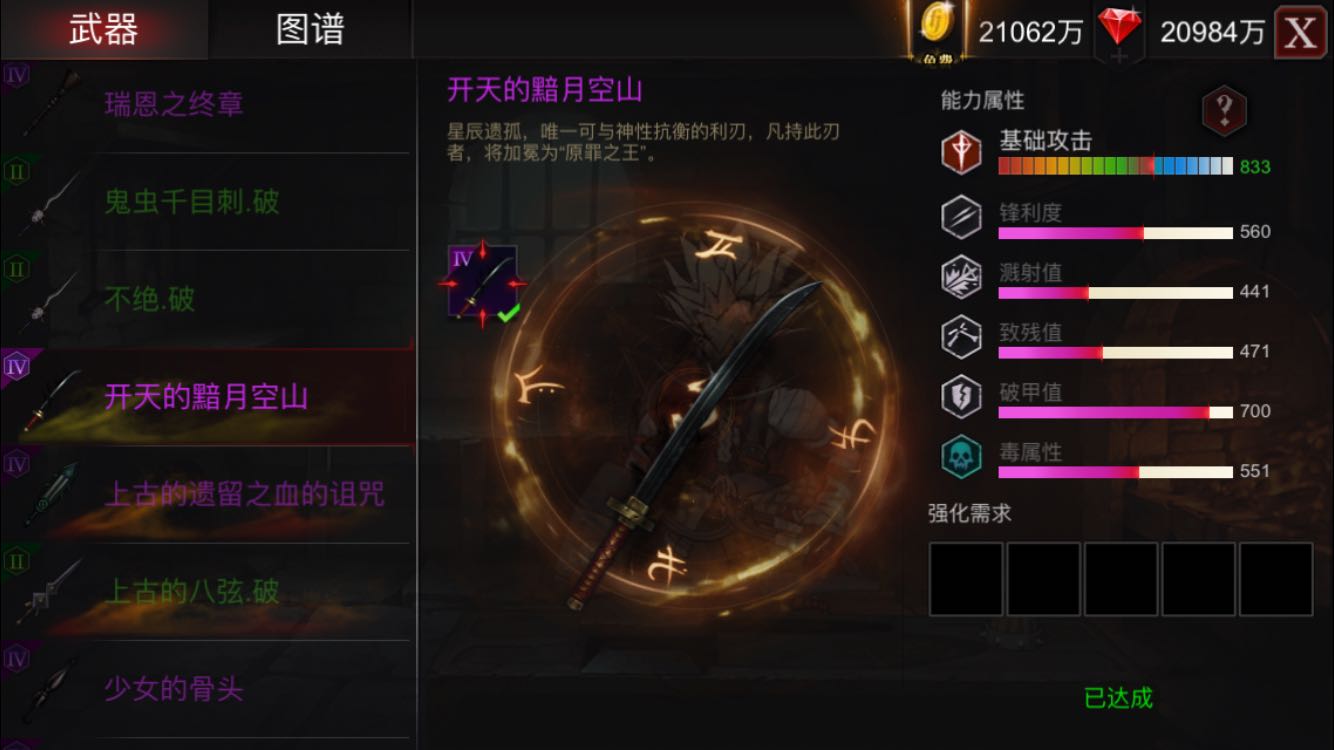Viewport: 1334px width, 750px height.
Task: Click the red gem currency icon
Action: (1119, 27)
